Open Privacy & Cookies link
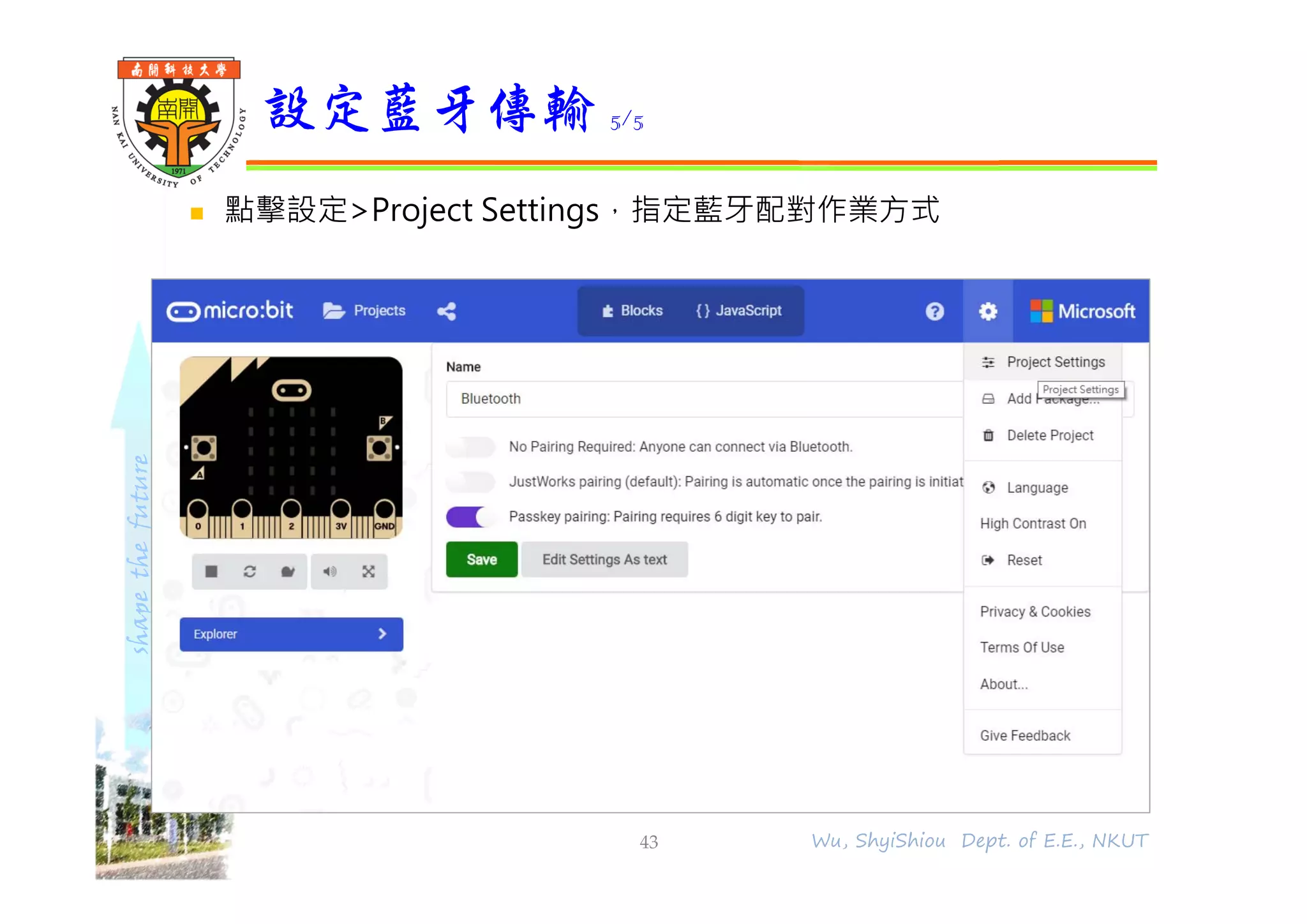 pyautogui.click(x=1043, y=611)
